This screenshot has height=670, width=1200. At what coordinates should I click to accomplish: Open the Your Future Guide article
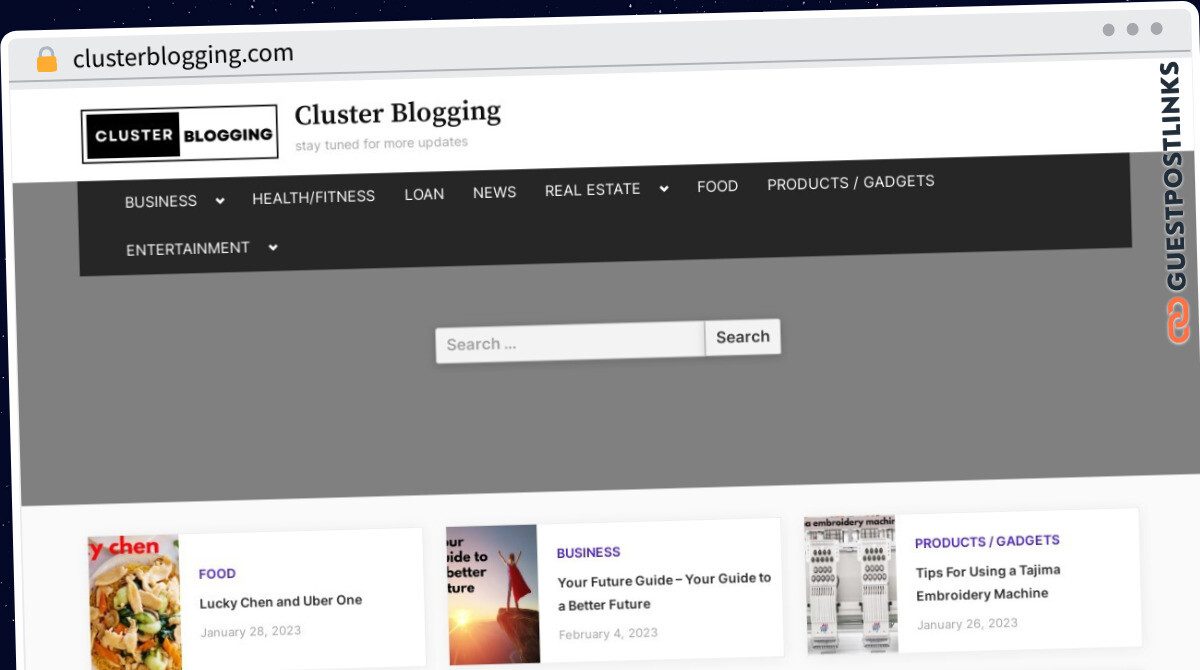coord(664,591)
